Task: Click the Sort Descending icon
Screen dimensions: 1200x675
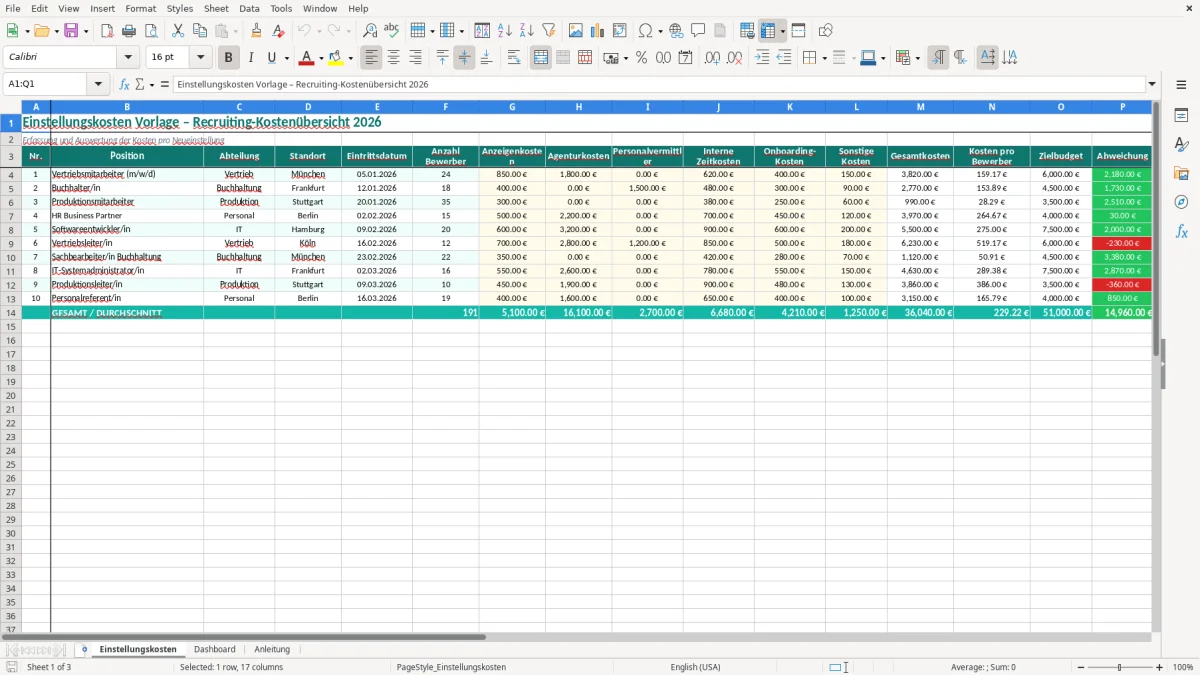Action: click(x=527, y=31)
